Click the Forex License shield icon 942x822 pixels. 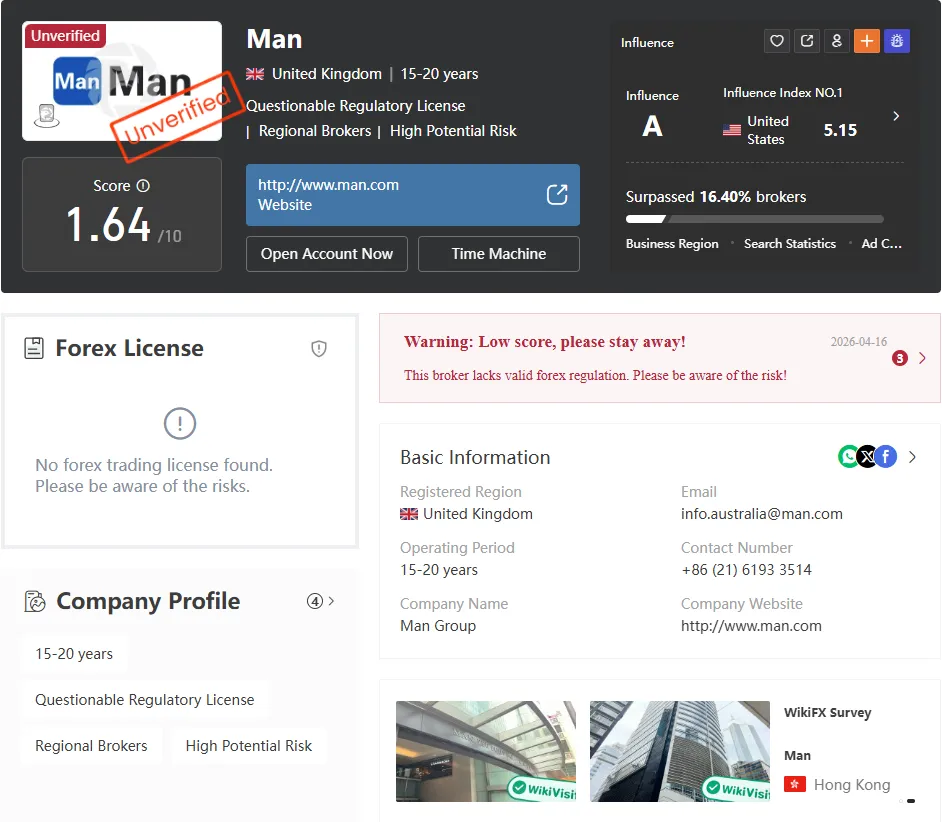319,349
